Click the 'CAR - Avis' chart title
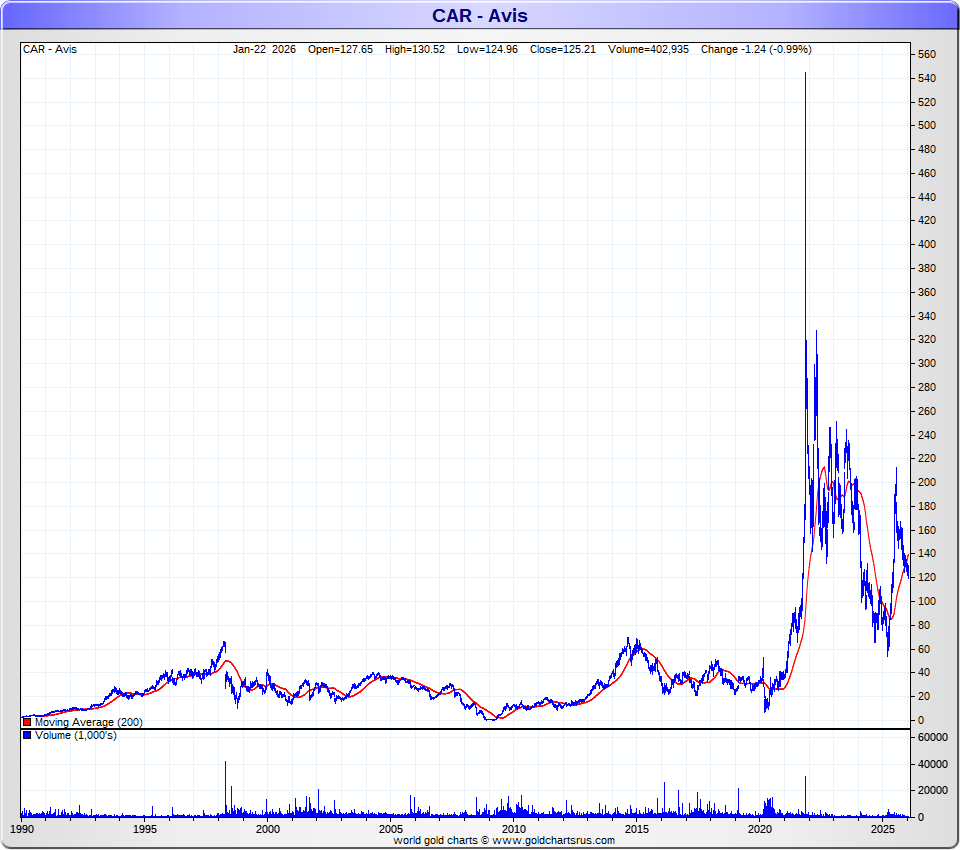The width and height of the screenshot is (960, 850). [x=479, y=15]
